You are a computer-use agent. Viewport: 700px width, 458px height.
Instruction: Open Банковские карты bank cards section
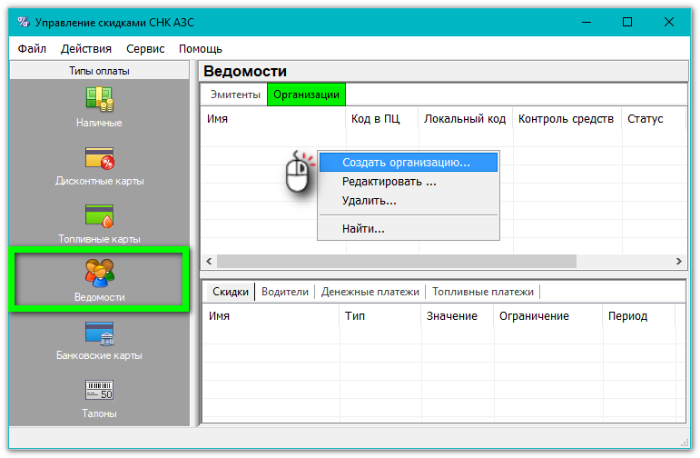click(99, 333)
